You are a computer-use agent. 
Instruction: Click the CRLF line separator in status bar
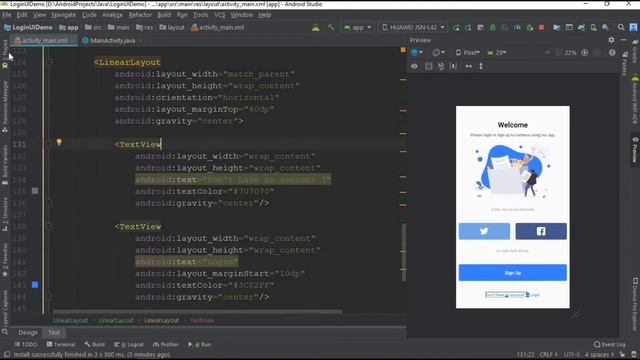click(x=548, y=355)
